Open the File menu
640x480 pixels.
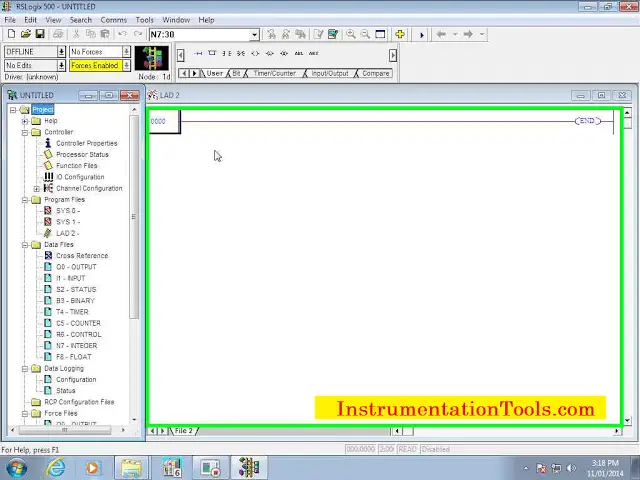(x=10, y=20)
